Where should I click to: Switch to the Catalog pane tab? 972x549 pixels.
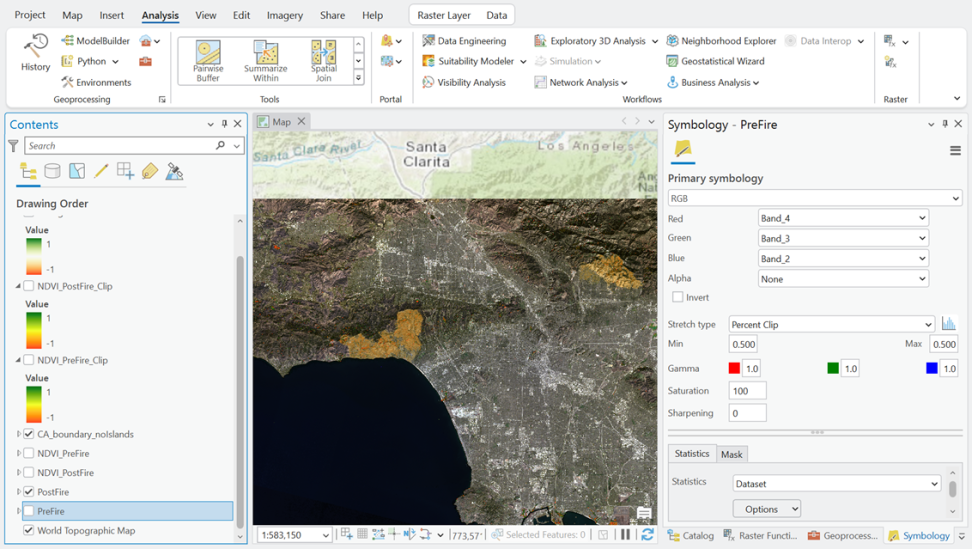pyautogui.click(x=691, y=535)
